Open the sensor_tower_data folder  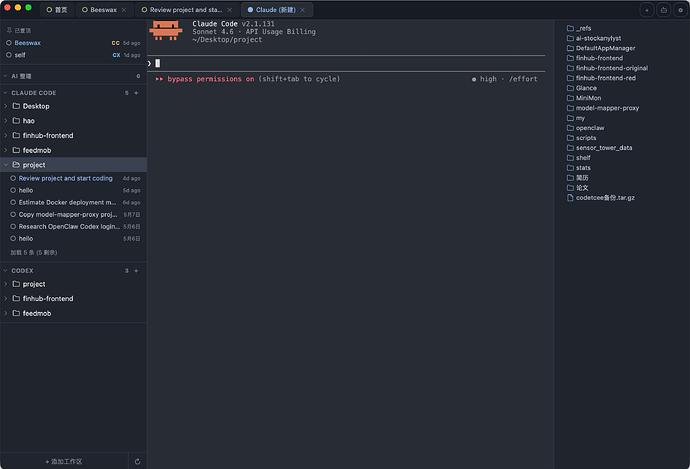pyautogui.click(x=599, y=148)
